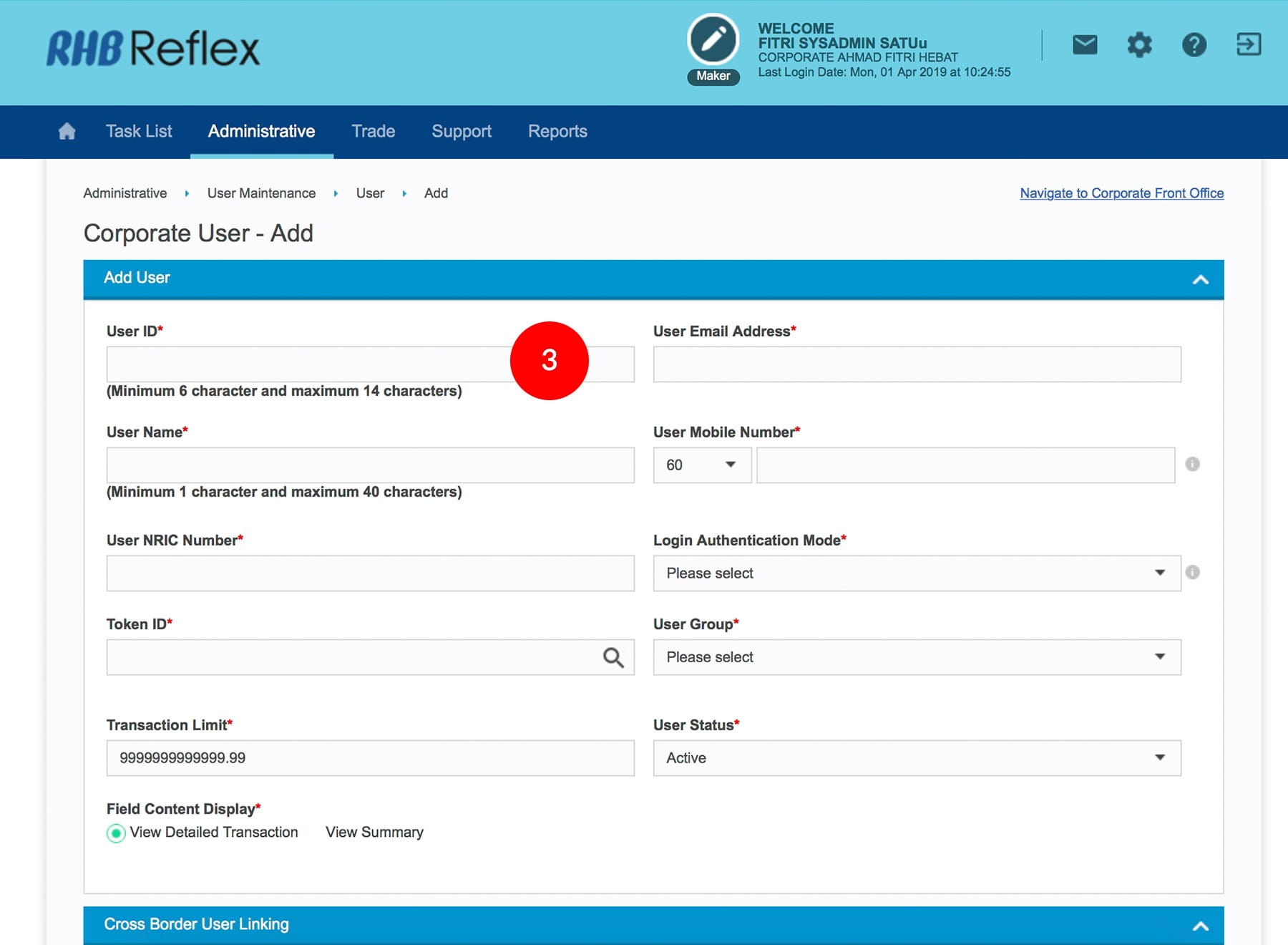Log out using the exit icon
This screenshot has height=945, width=1288.
1249,44
